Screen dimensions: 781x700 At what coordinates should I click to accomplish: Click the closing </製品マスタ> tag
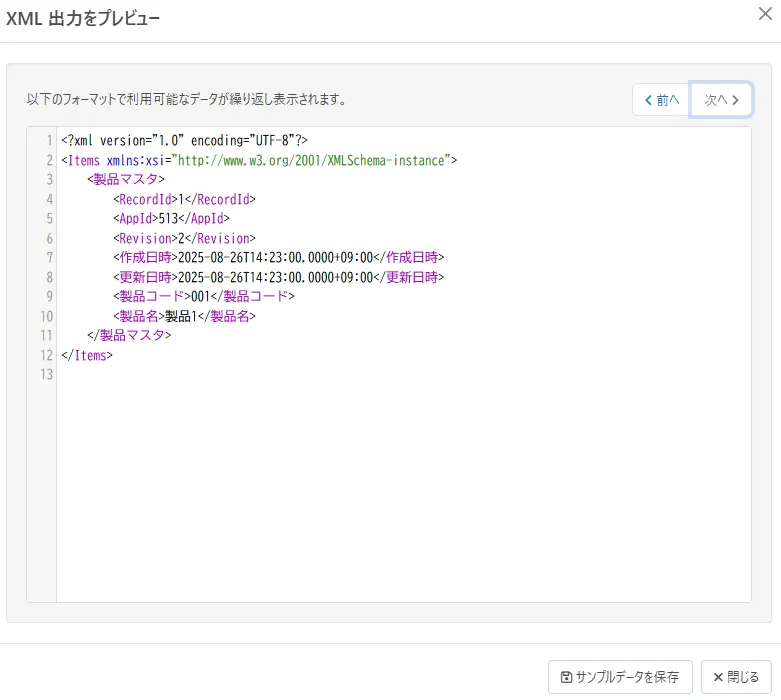[x=129, y=335]
